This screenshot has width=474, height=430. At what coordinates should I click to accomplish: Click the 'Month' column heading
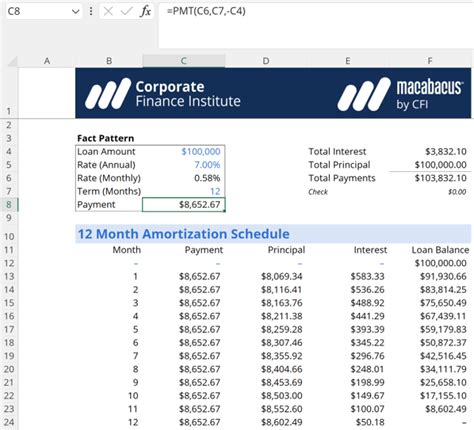(x=127, y=250)
